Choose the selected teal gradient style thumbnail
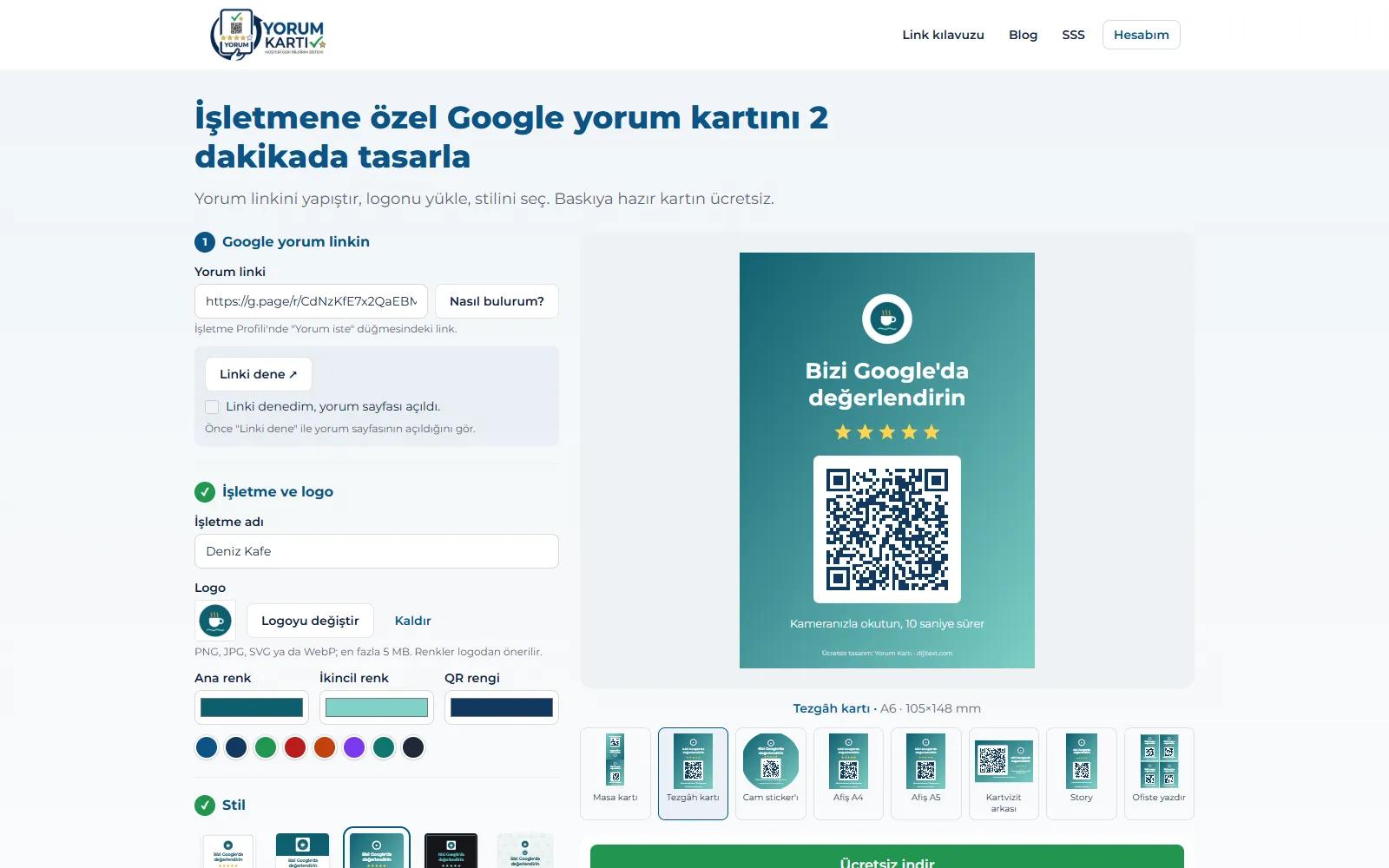 pyautogui.click(x=377, y=848)
